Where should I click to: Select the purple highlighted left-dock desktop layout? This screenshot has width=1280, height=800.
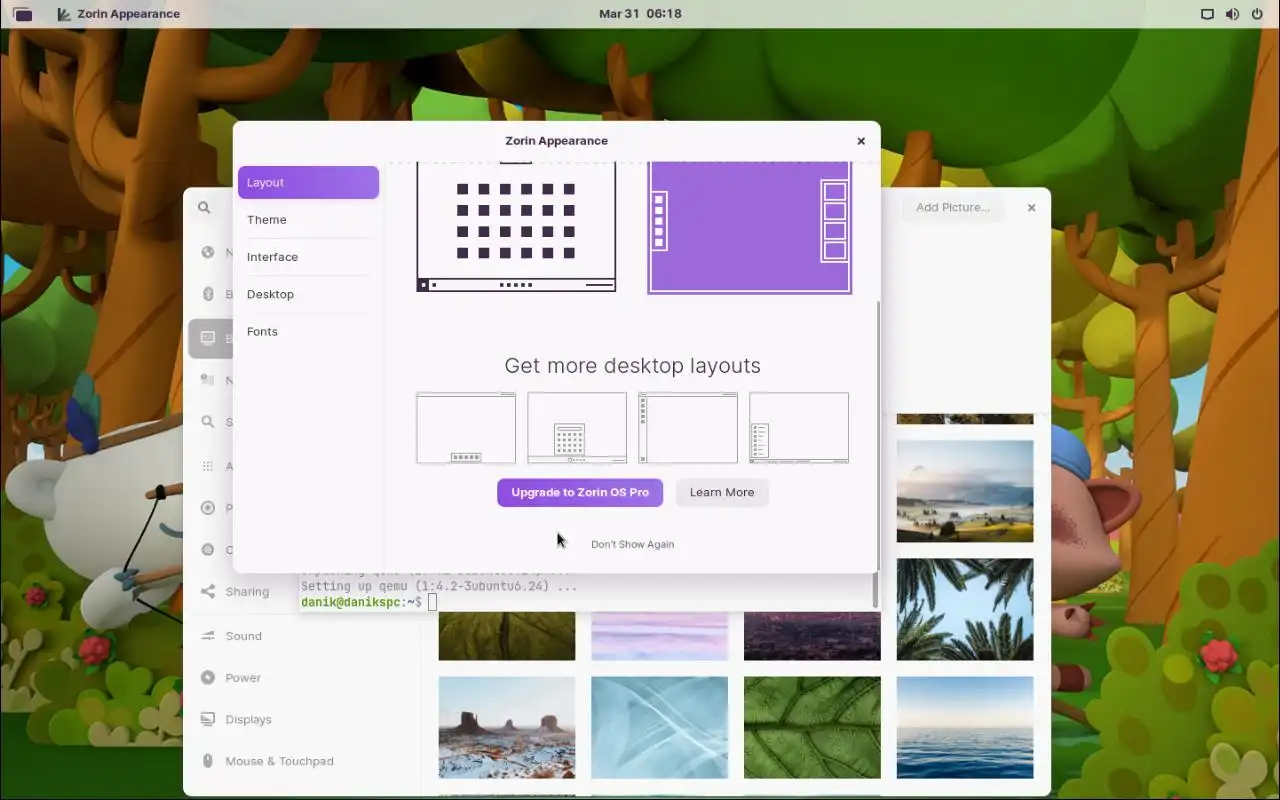click(750, 227)
